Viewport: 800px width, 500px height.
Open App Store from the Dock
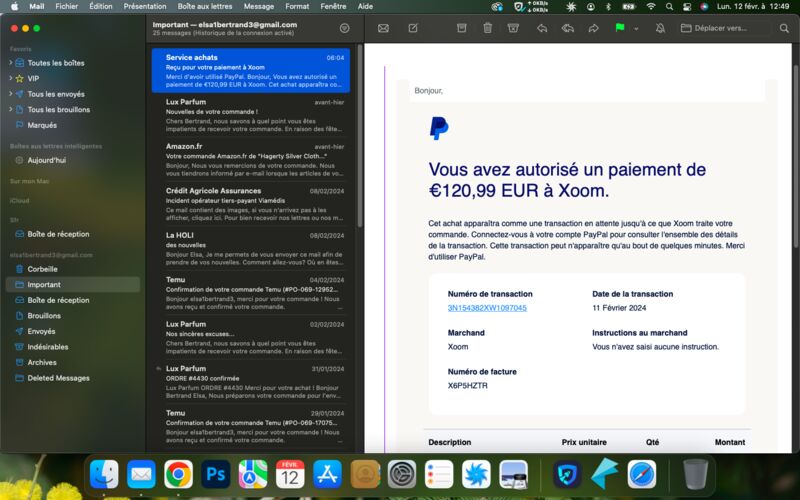click(x=327, y=474)
